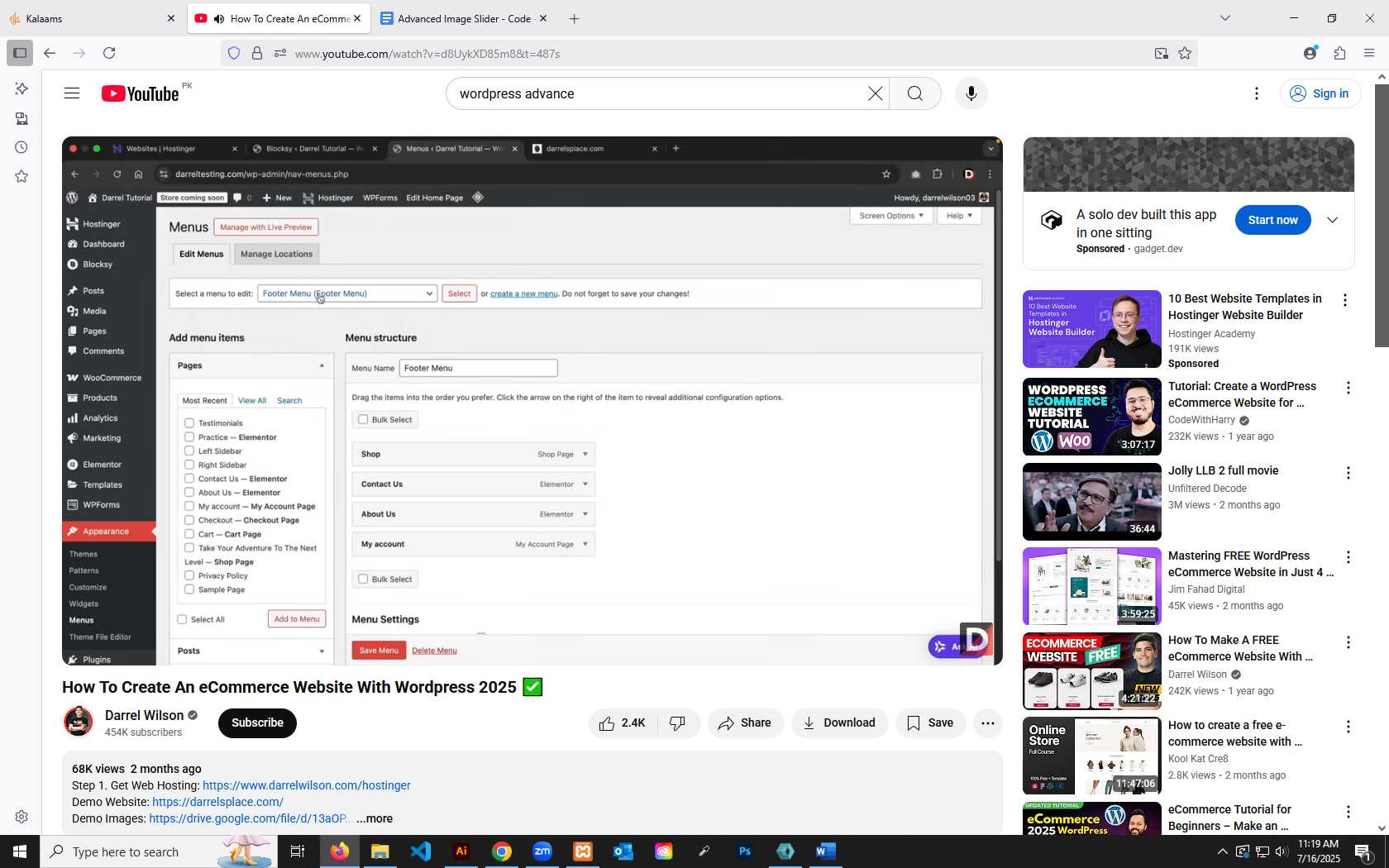Open the Firefox application menu
The image size is (1389, 868).
coord(1369,53)
